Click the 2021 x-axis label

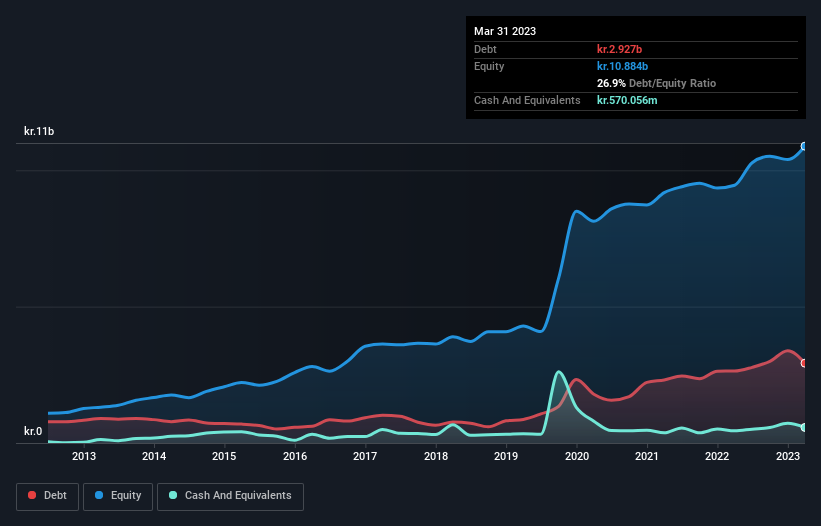(647, 456)
